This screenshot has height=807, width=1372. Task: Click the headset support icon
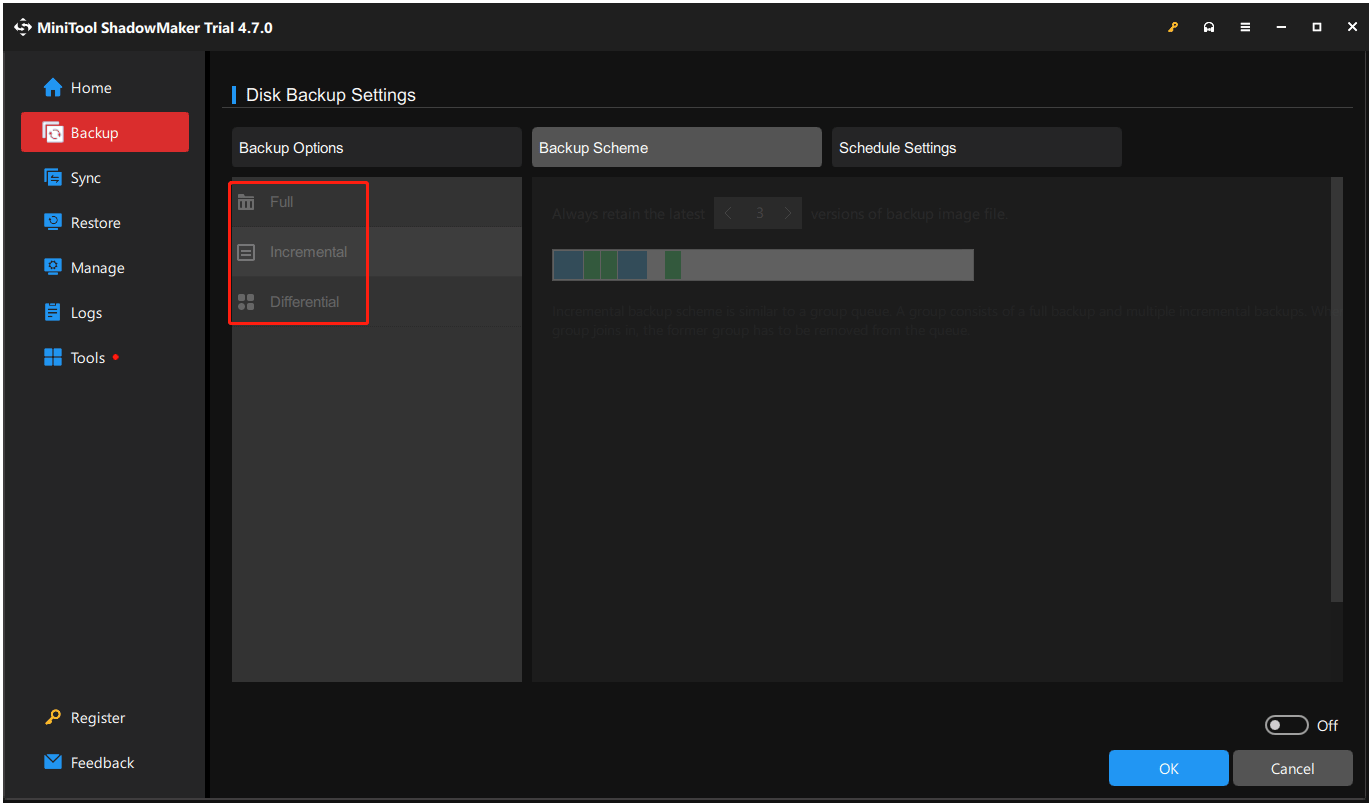tap(1209, 28)
